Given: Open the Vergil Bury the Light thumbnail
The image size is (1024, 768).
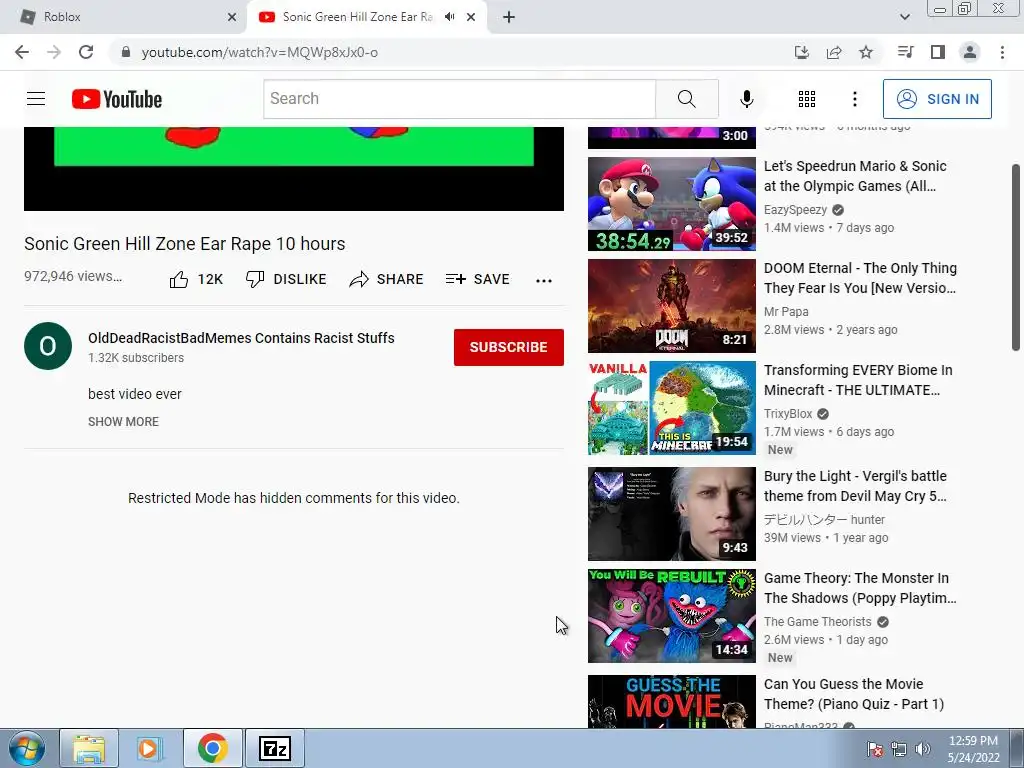Looking at the screenshot, I should [671, 513].
